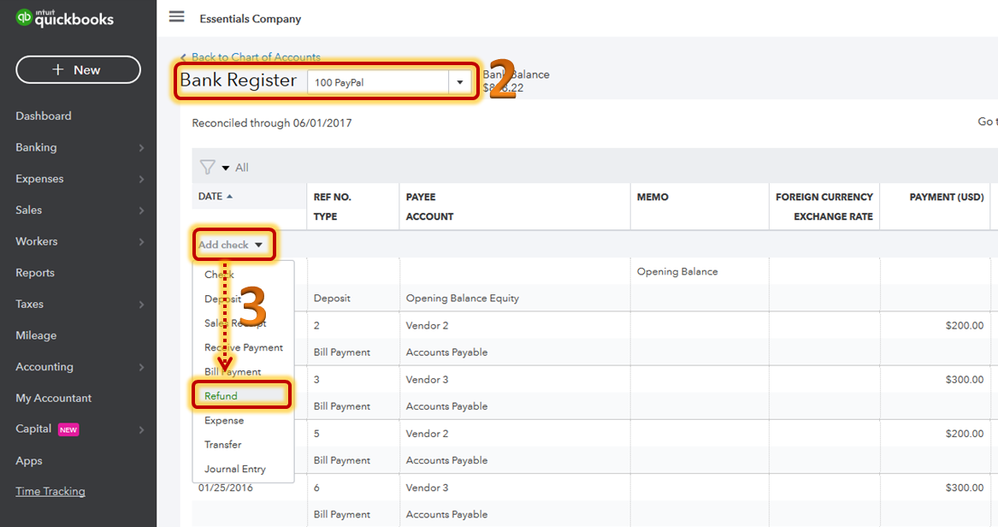Open My Accountant in the sidebar
Screen dimensions: 998x527
click(53, 398)
